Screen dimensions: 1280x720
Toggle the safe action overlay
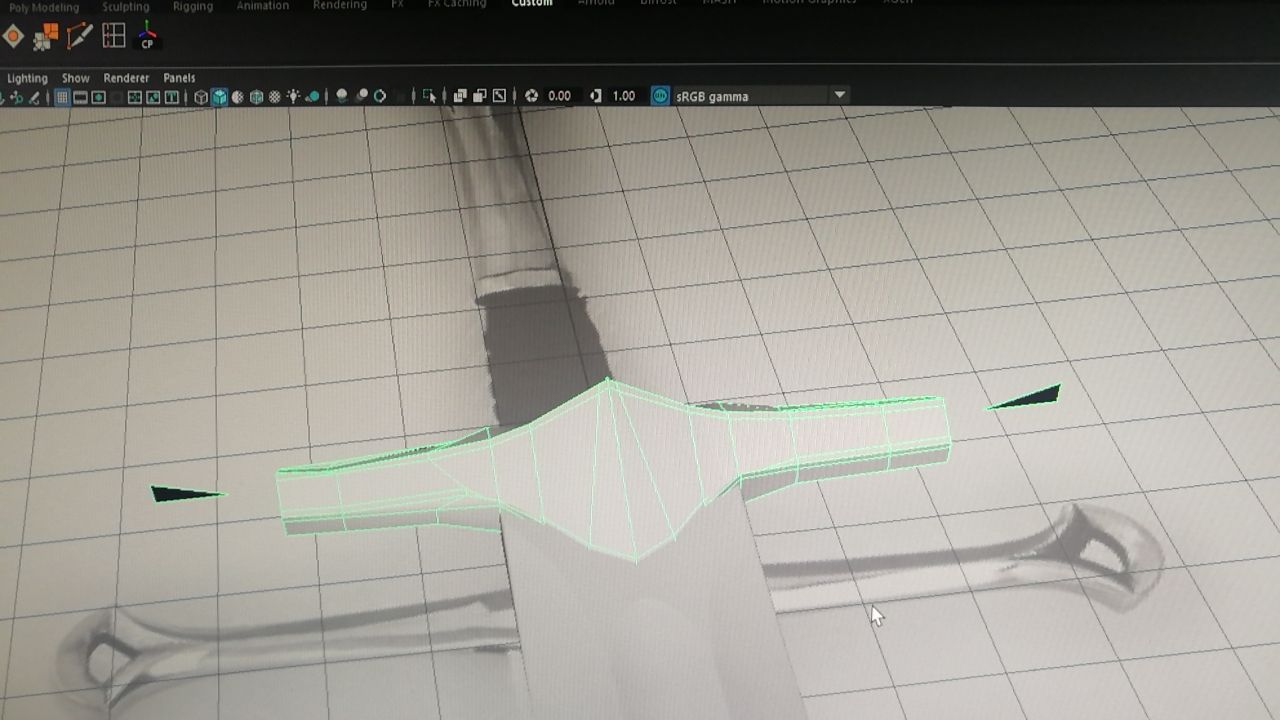click(153, 97)
